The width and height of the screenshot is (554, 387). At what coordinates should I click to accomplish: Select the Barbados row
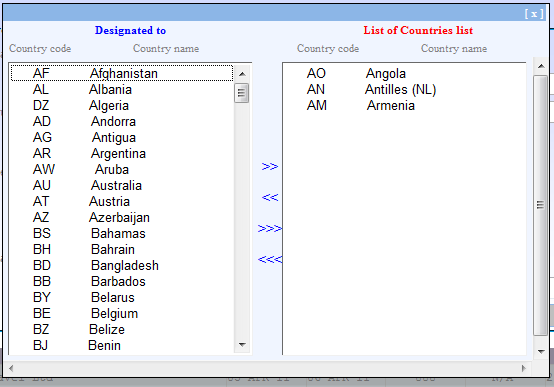pos(122,281)
